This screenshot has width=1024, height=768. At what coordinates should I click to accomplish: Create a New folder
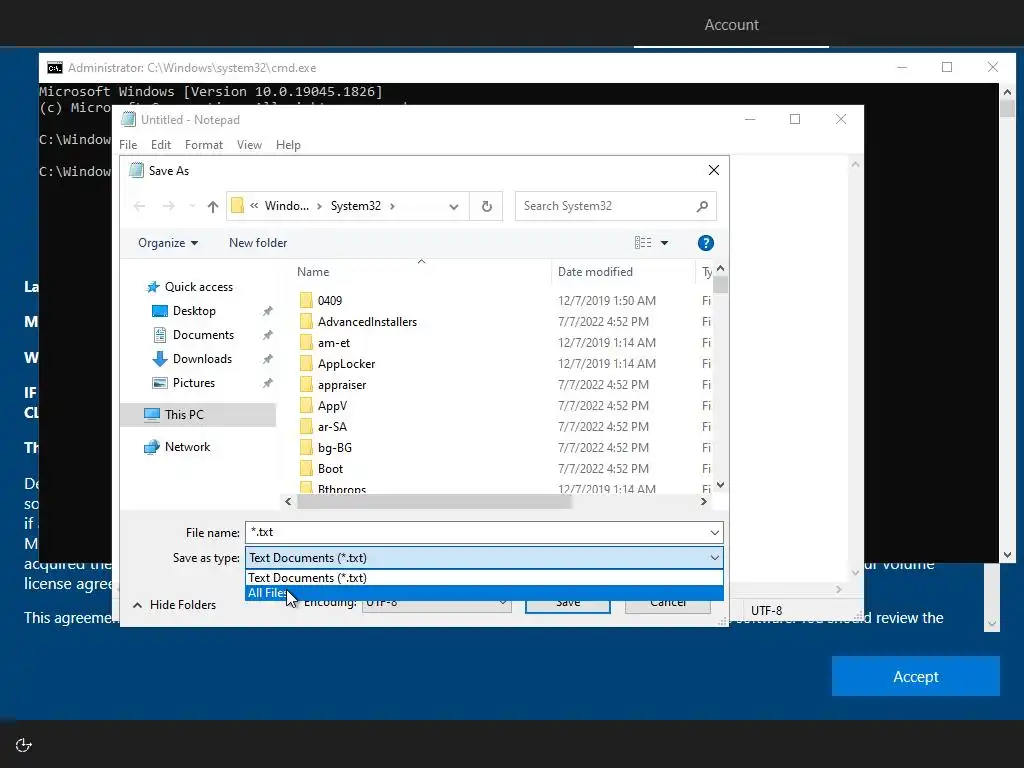point(258,243)
